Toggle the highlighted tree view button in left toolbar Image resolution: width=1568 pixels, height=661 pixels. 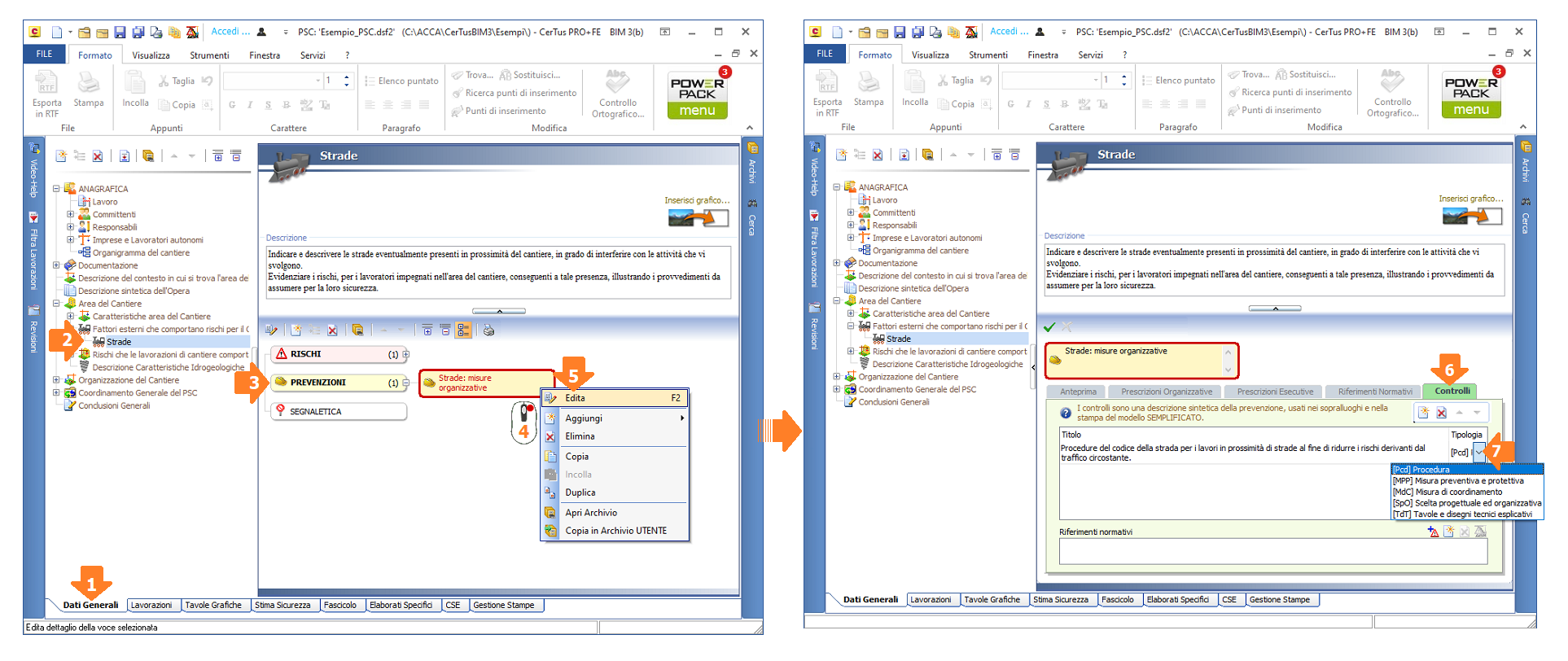[x=463, y=330]
